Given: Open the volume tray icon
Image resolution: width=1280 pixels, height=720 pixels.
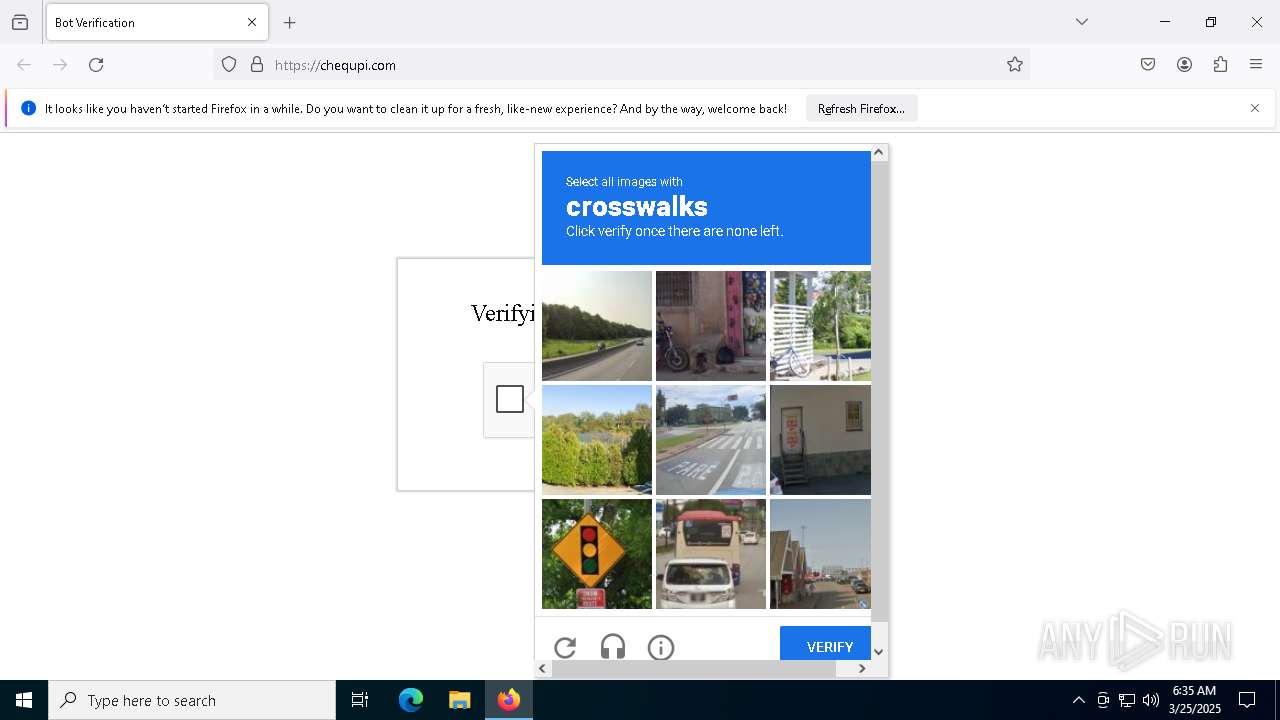Looking at the screenshot, I should [1151, 700].
